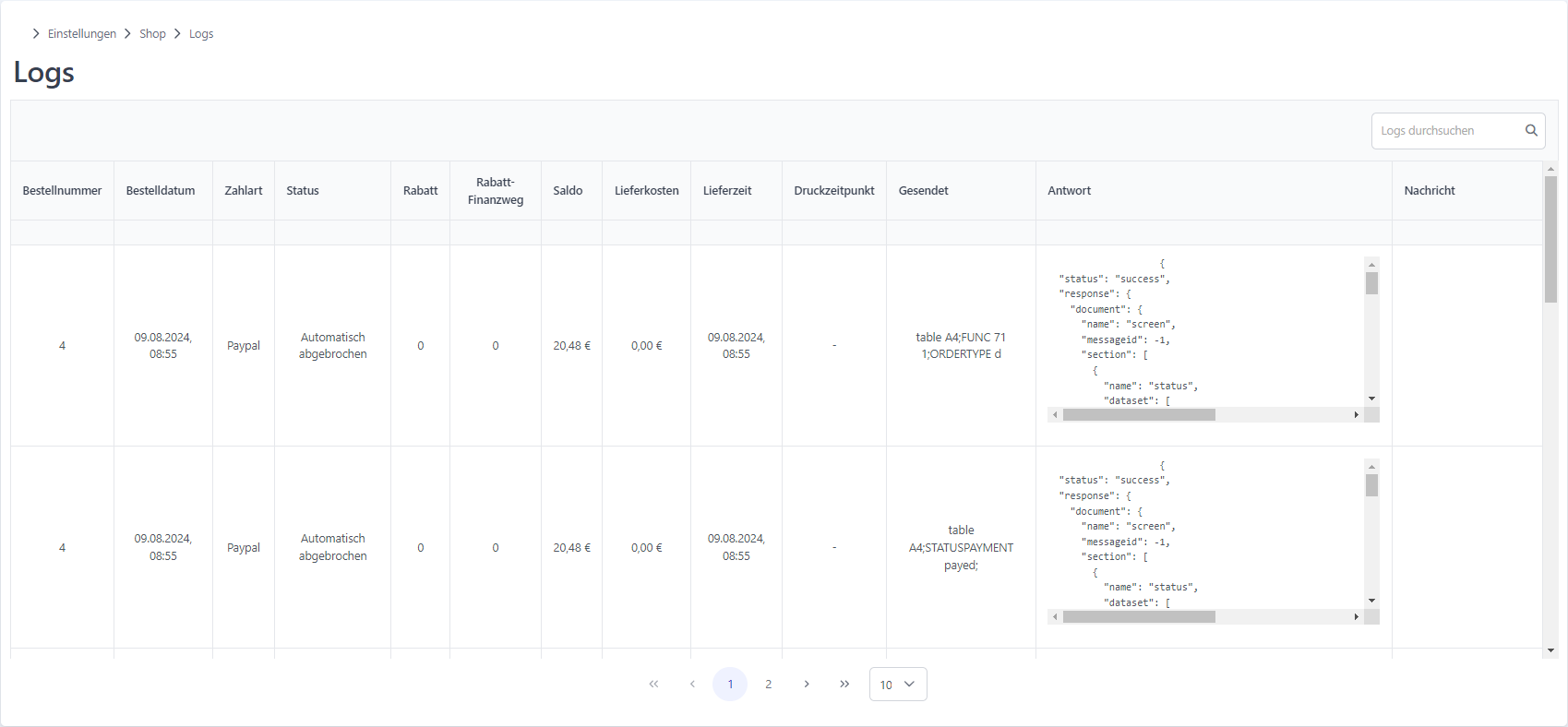Click the first row's Paypal cell
1568x727 pixels.
[x=244, y=346]
